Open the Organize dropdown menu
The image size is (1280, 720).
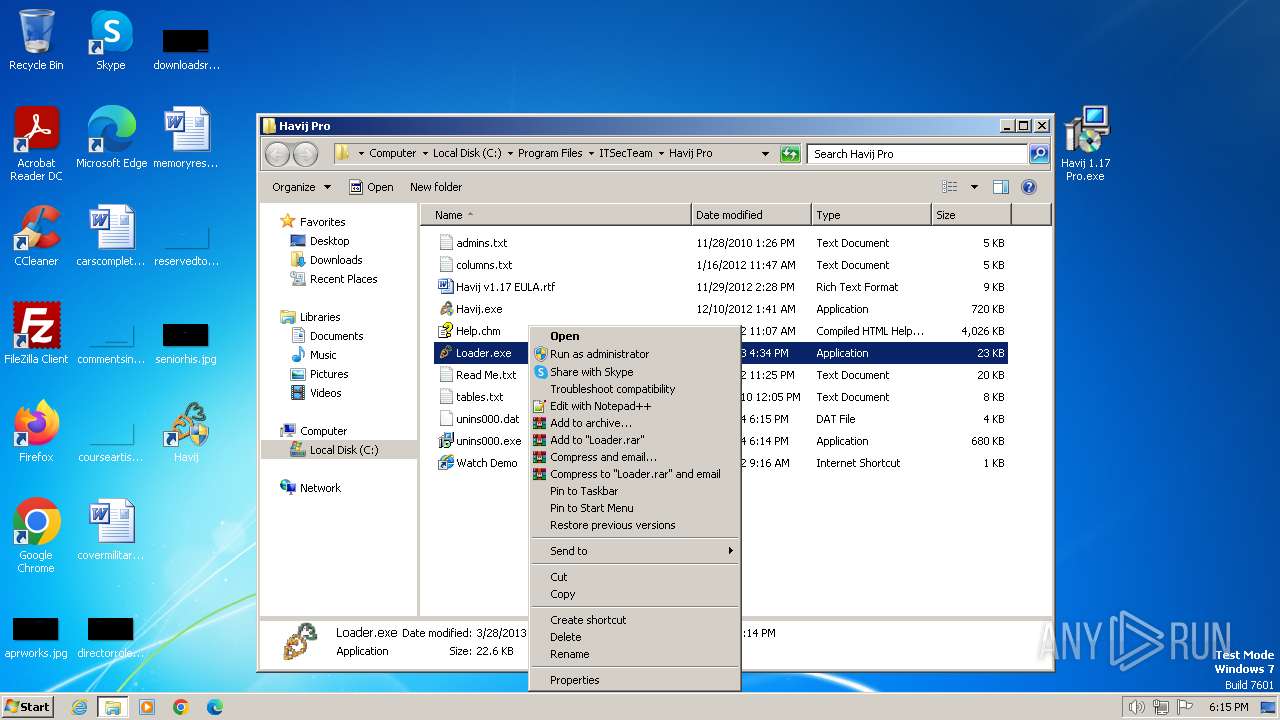tap(301, 187)
